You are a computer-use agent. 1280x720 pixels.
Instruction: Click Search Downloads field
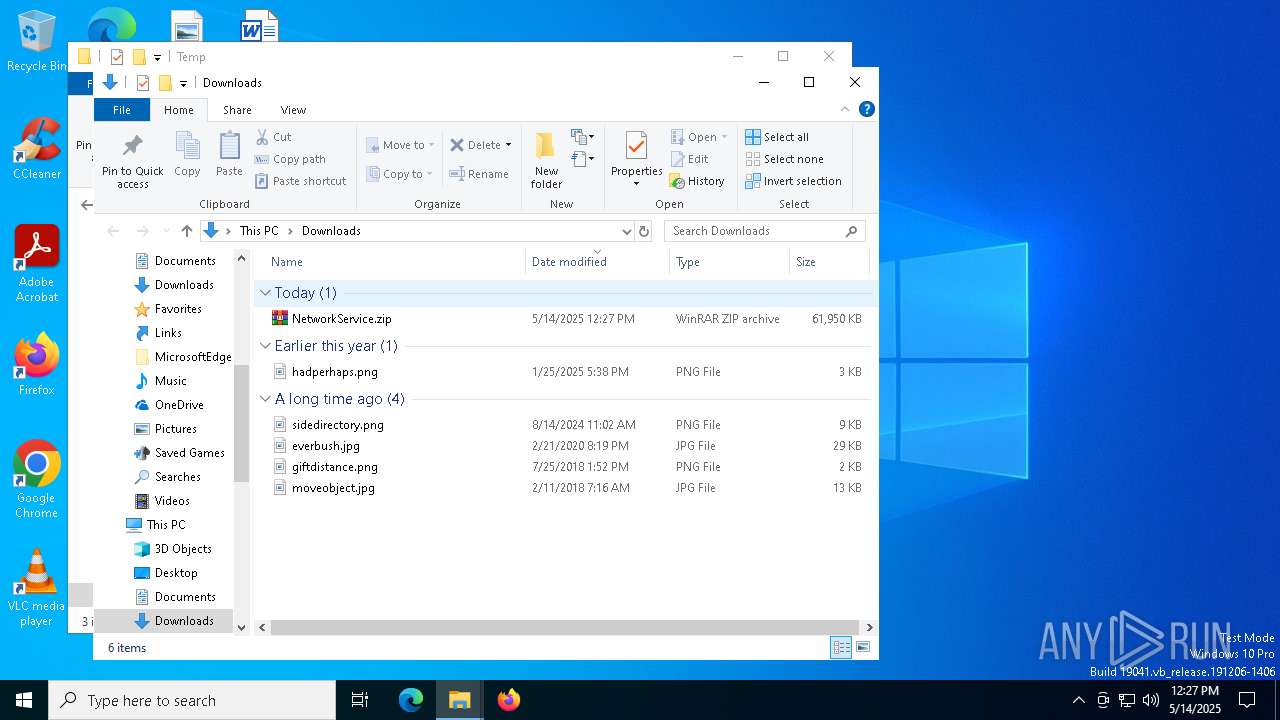pos(765,231)
